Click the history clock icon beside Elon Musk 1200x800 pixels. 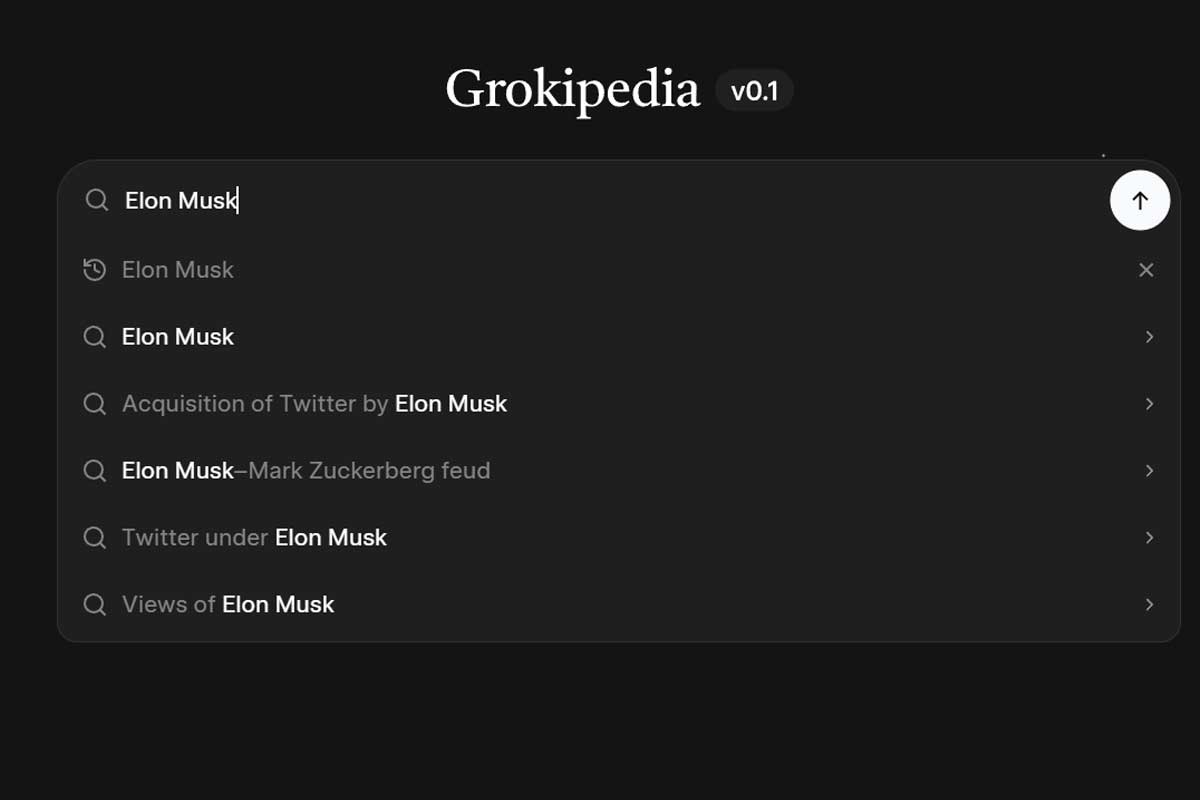click(95, 270)
